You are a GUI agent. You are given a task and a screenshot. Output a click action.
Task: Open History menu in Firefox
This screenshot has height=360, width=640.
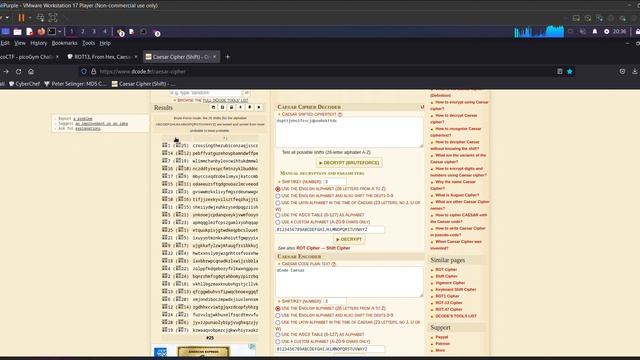pos(38,43)
